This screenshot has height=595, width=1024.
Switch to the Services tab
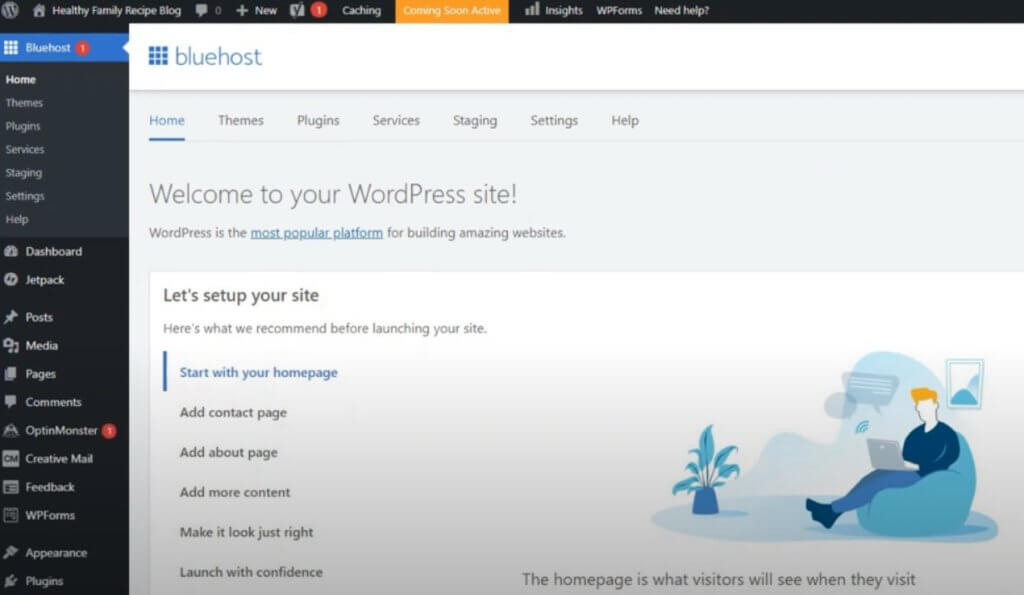[396, 120]
